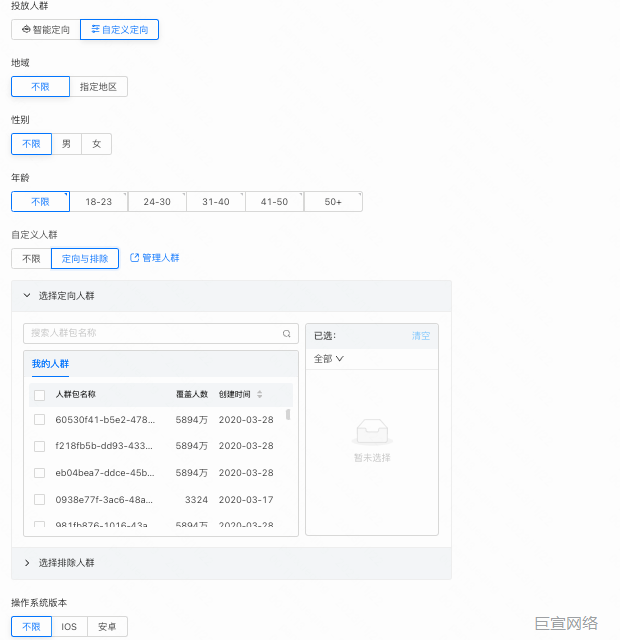620x640 pixels.
Task: Click name text 60530f41-b5e2-478...
Action: pyautogui.click(x=105, y=420)
